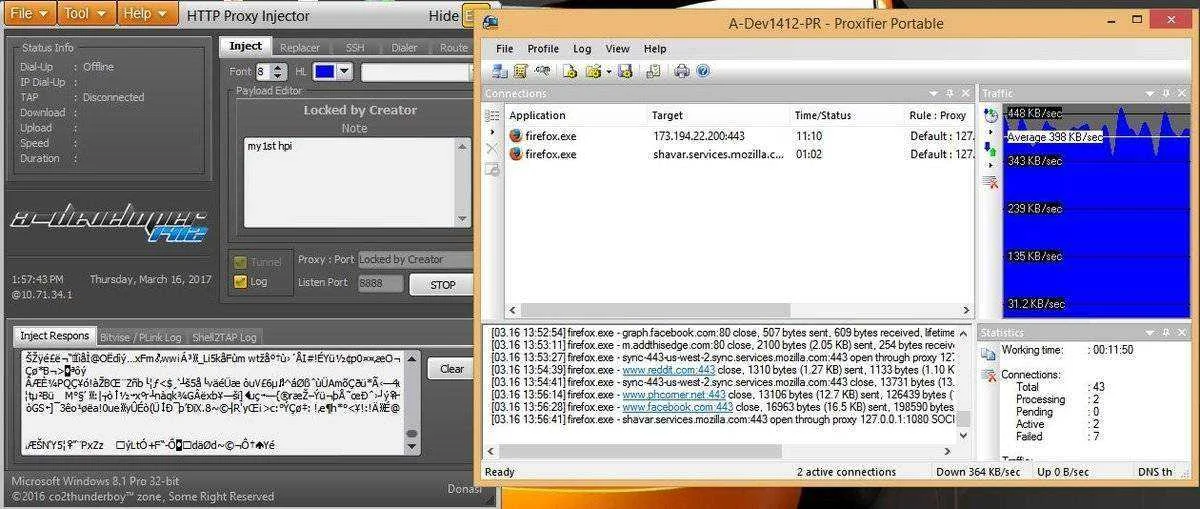This screenshot has height=509, width=1200.
Task: Click the Font size stepper
Action: 279,72
